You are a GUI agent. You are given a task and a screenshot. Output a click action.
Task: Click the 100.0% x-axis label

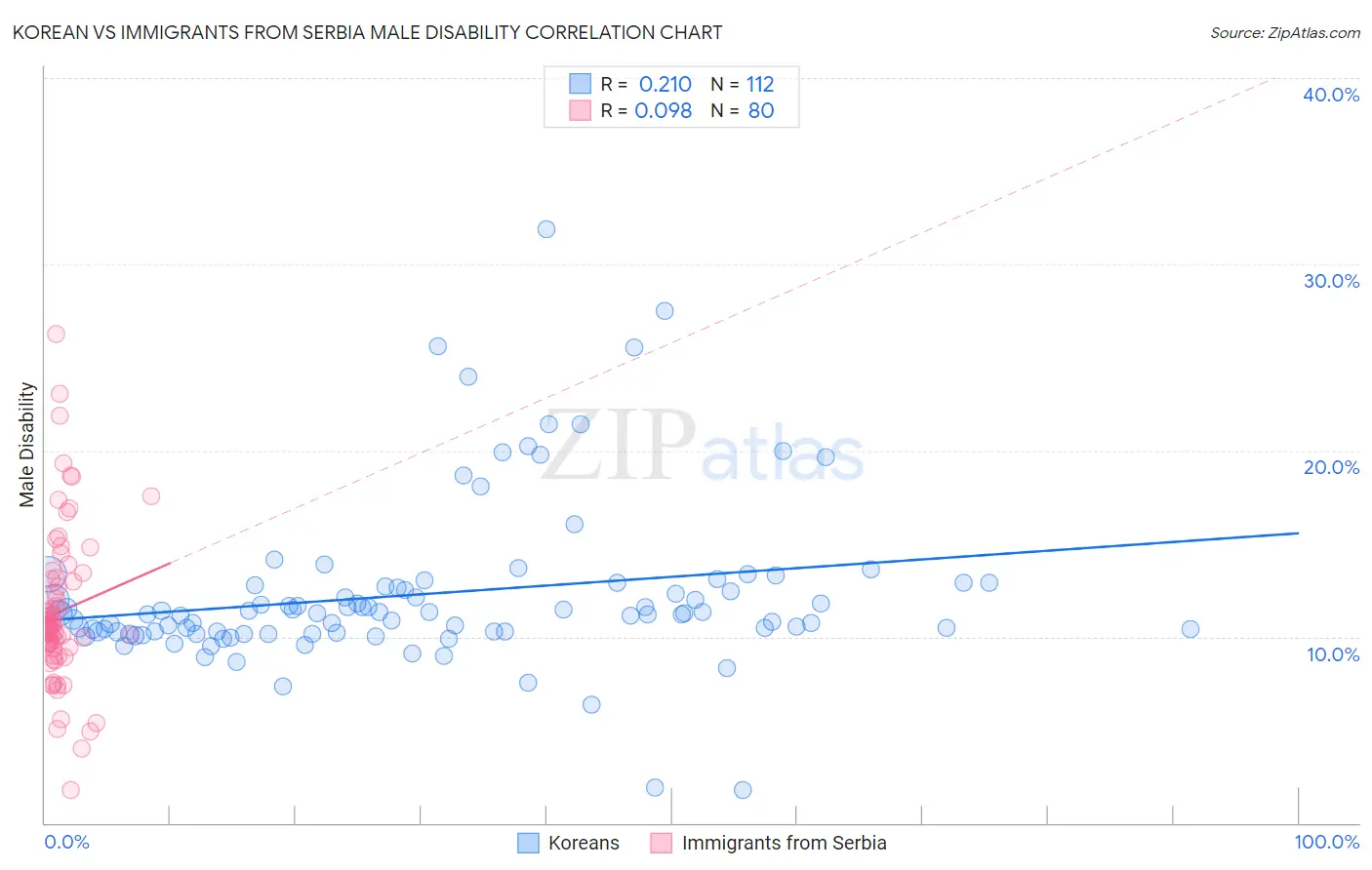[x=1327, y=842]
